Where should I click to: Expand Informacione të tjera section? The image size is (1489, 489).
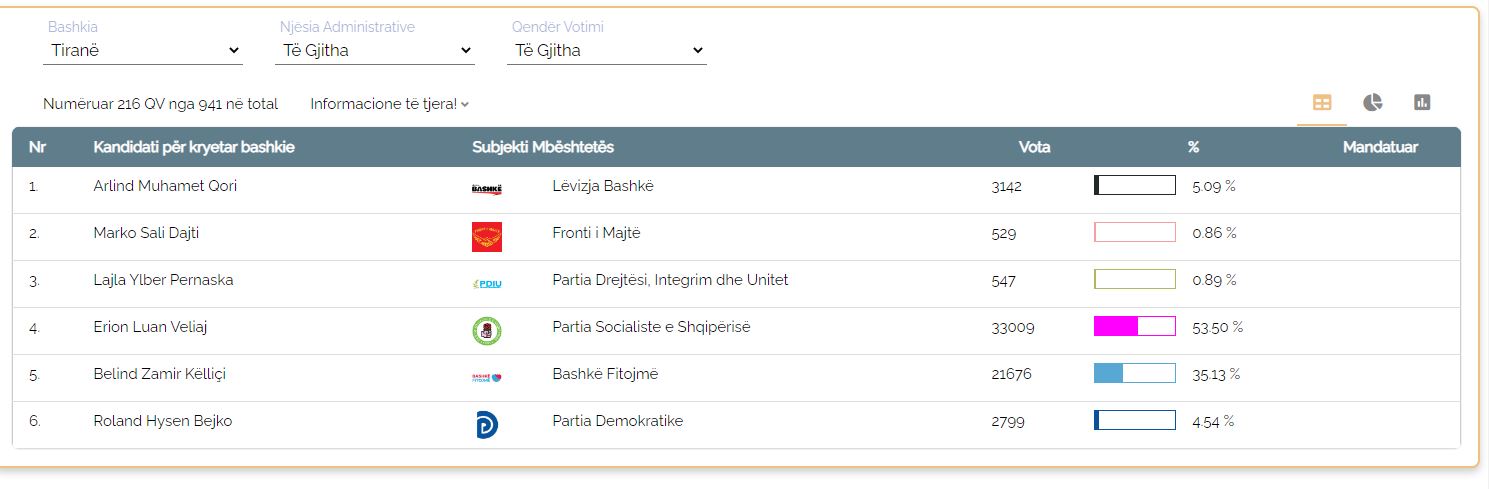[390, 104]
